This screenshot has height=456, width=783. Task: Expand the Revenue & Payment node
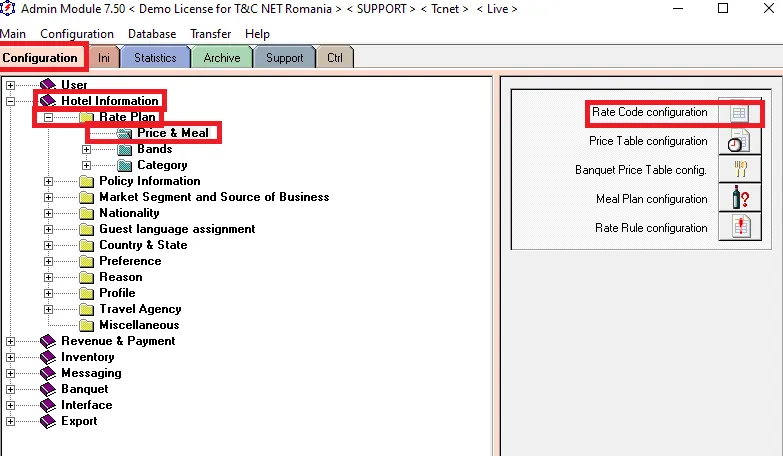(x=10, y=341)
